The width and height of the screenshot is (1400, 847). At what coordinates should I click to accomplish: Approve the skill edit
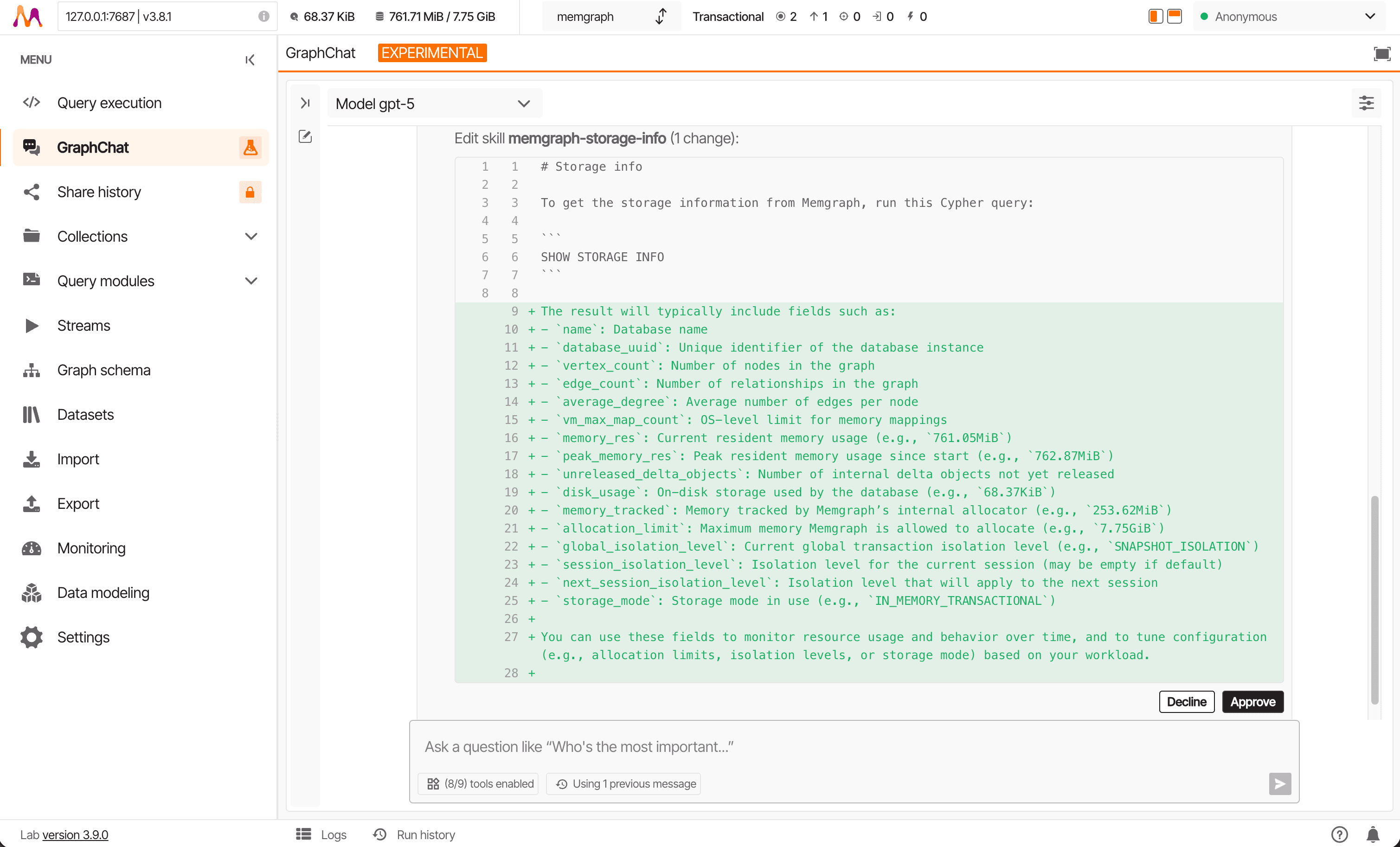1252,701
